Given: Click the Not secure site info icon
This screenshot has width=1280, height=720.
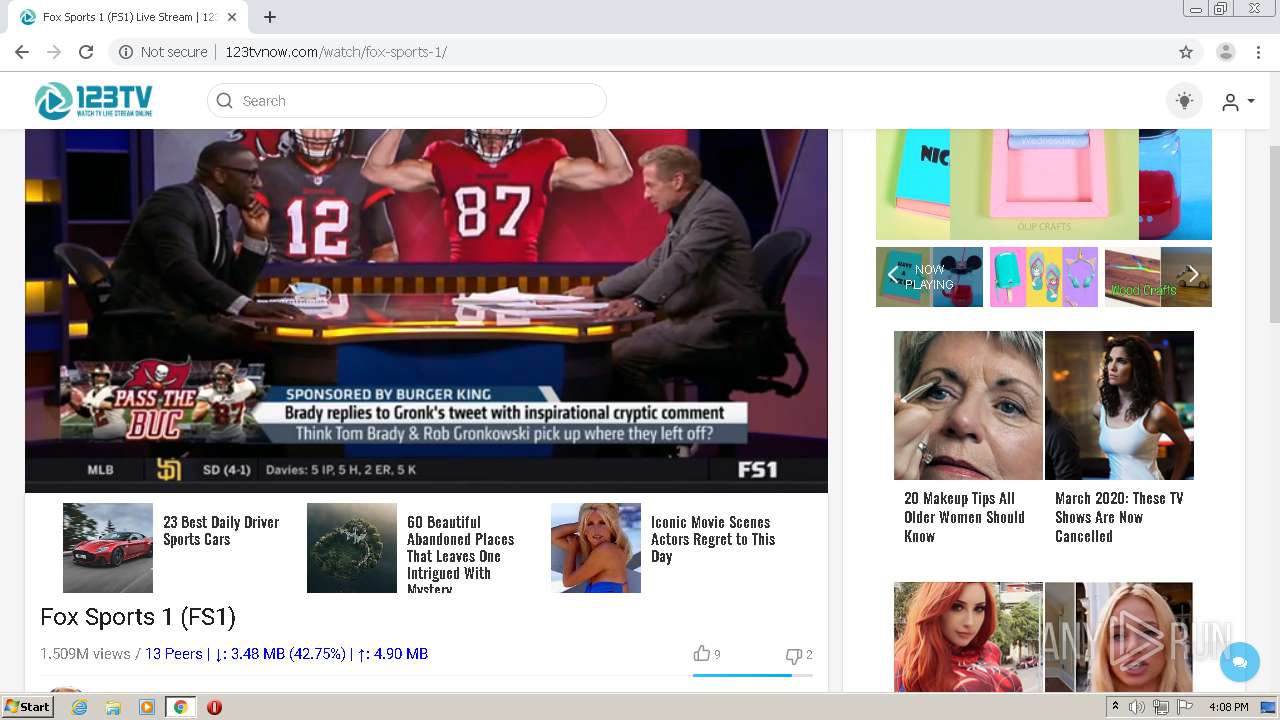Looking at the screenshot, I should (126, 52).
